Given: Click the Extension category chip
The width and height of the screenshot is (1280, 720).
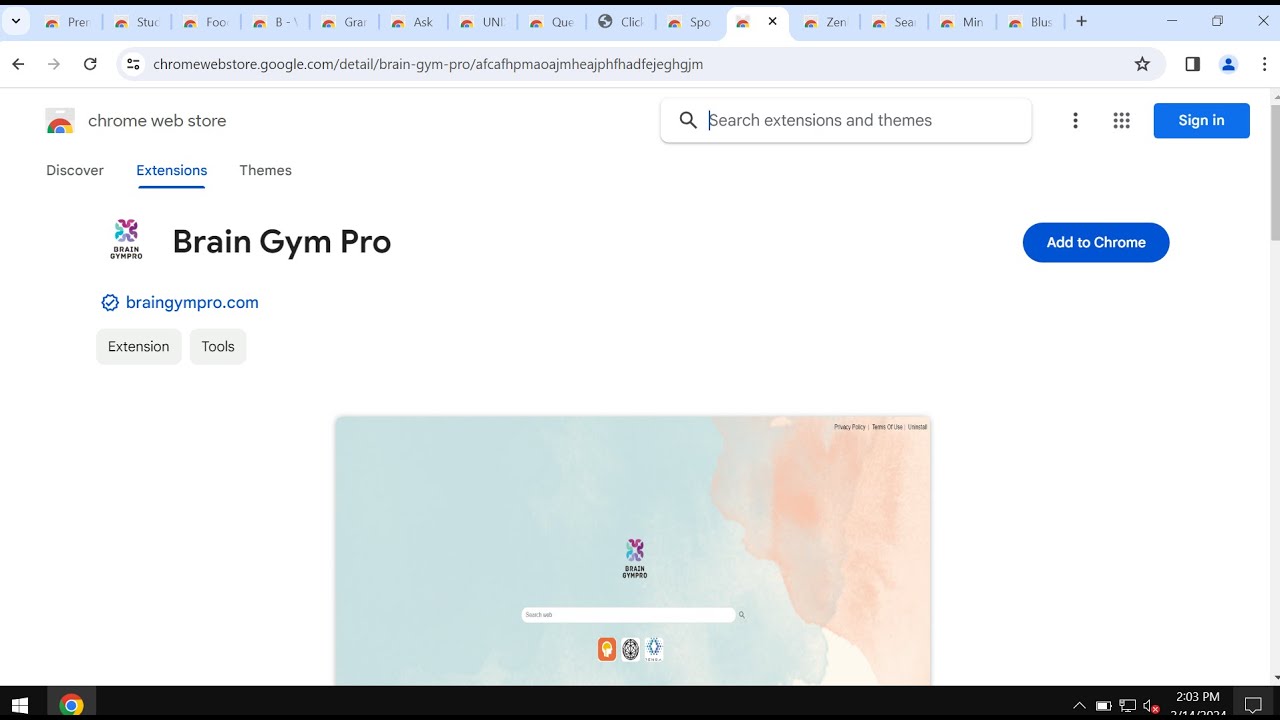Looking at the screenshot, I should [x=139, y=346].
